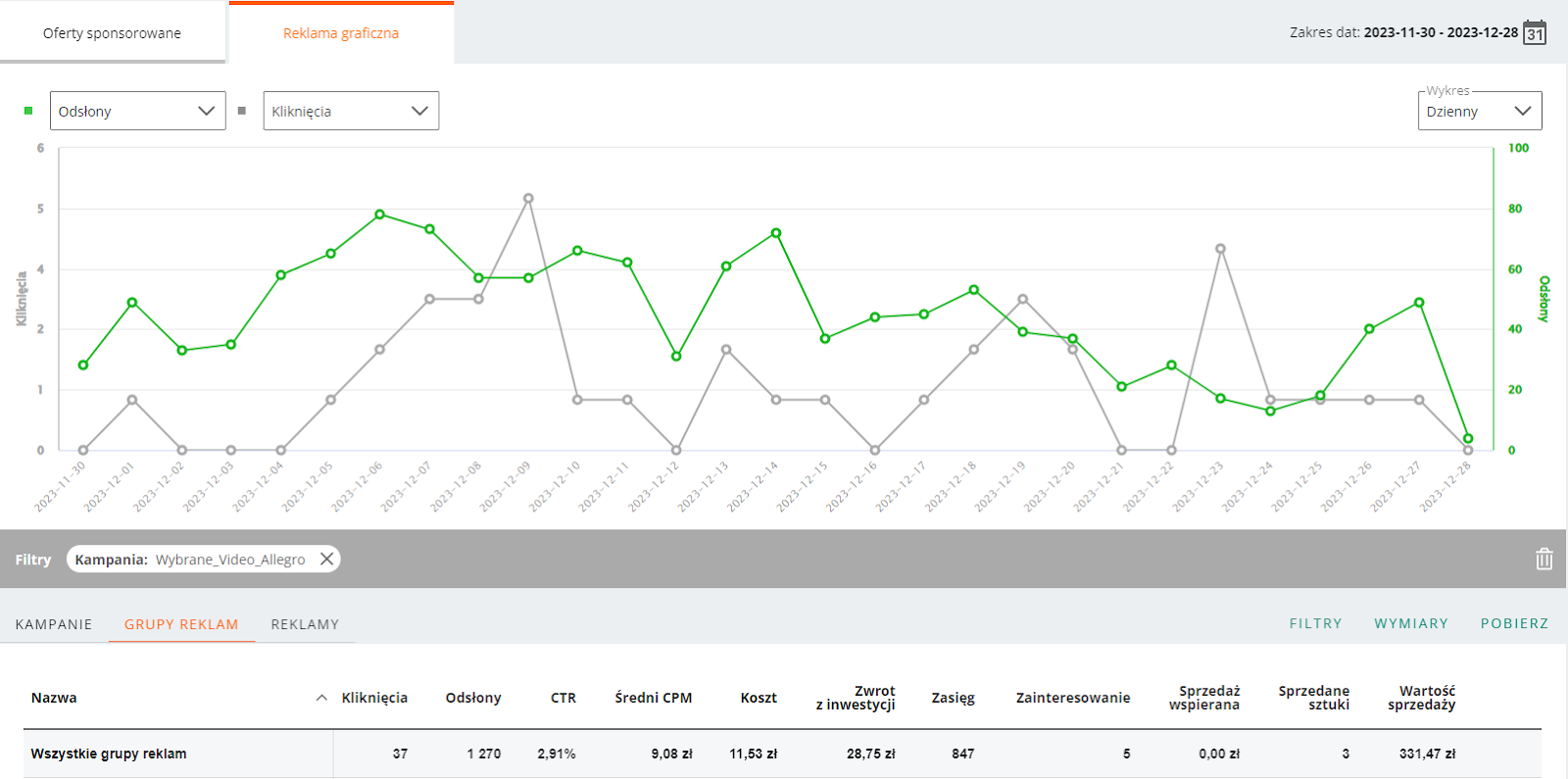Screen dimensions: 1568x779
Task: Sort the table by Koszt column
Action: pyautogui.click(x=759, y=698)
